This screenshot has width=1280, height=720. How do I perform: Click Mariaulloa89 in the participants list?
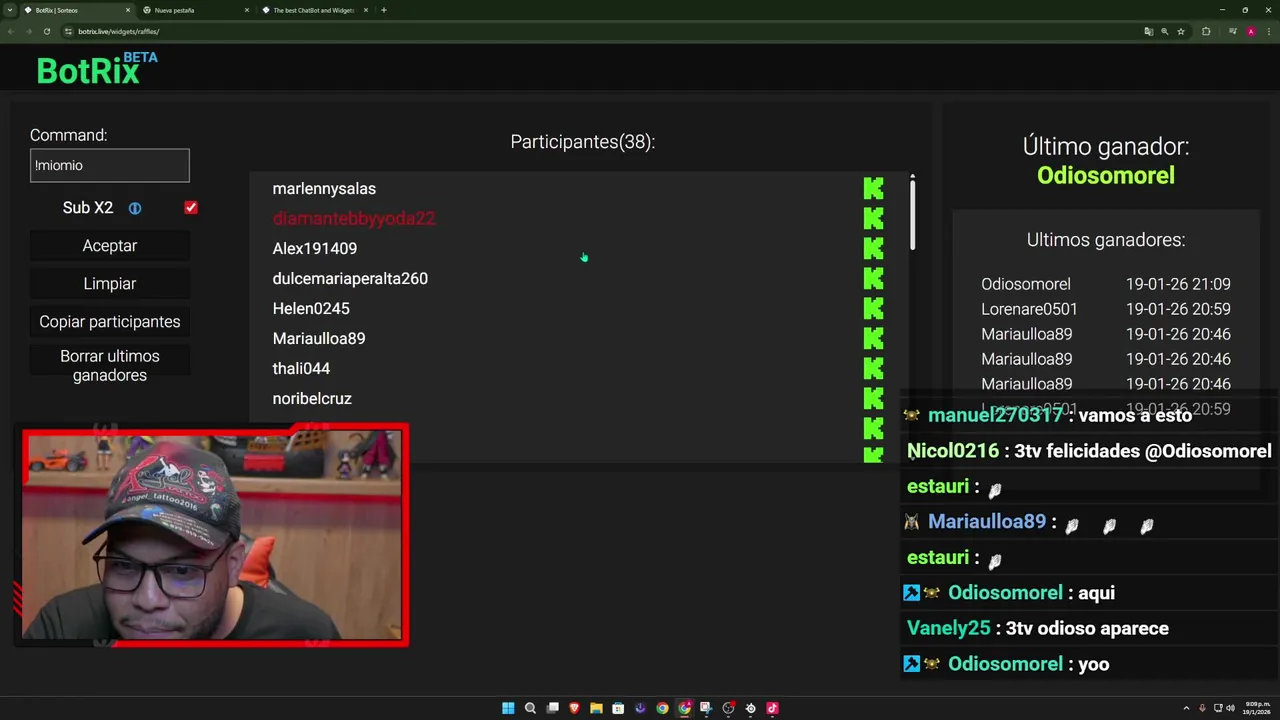(x=319, y=339)
